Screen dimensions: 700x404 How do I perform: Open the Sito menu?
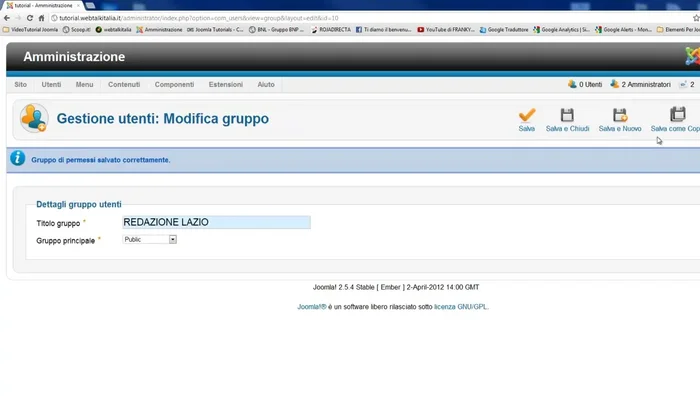coord(21,84)
